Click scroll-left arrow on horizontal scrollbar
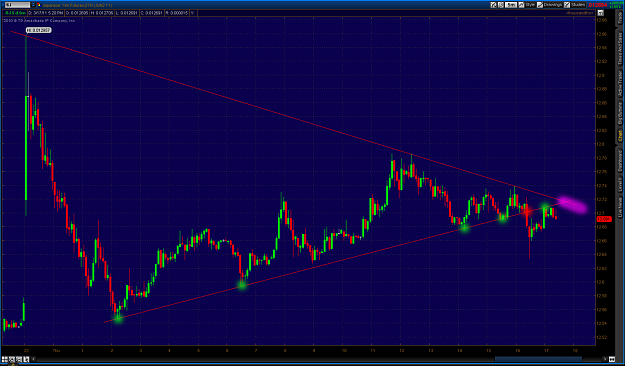 [x=33, y=359]
